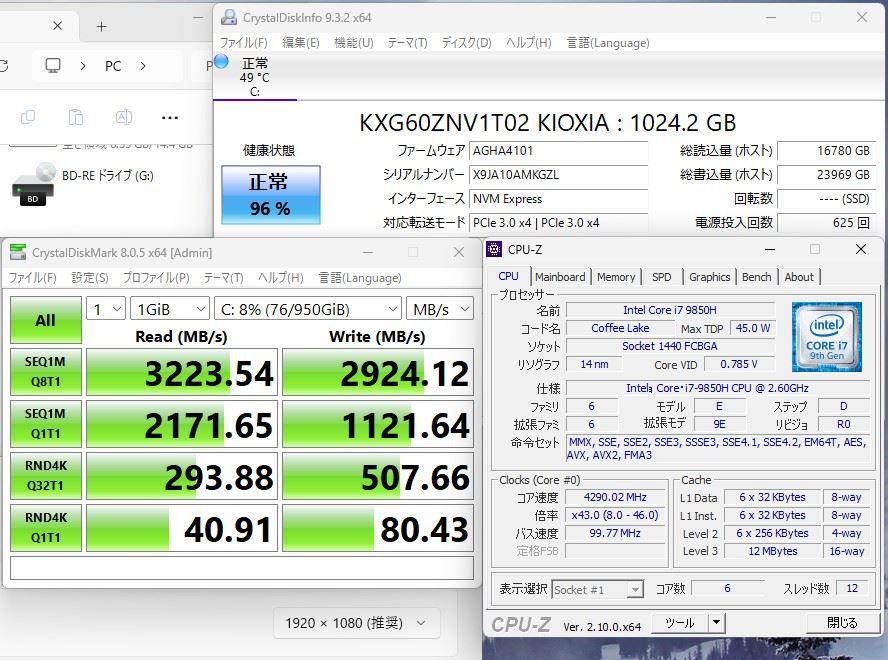The image size is (888, 660).
Task: Switch to the Graphics tab in CPU-Z
Action: click(710, 277)
